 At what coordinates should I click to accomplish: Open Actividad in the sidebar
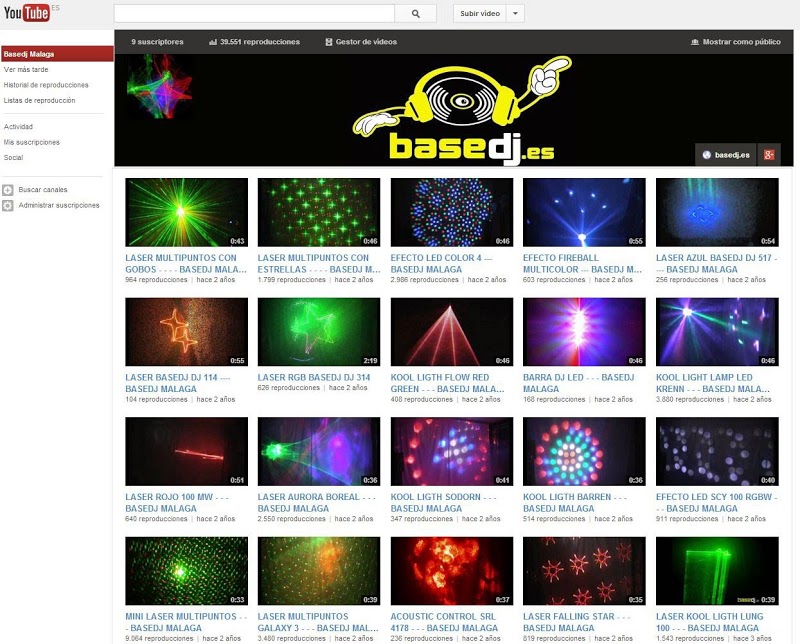[x=18, y=127]
